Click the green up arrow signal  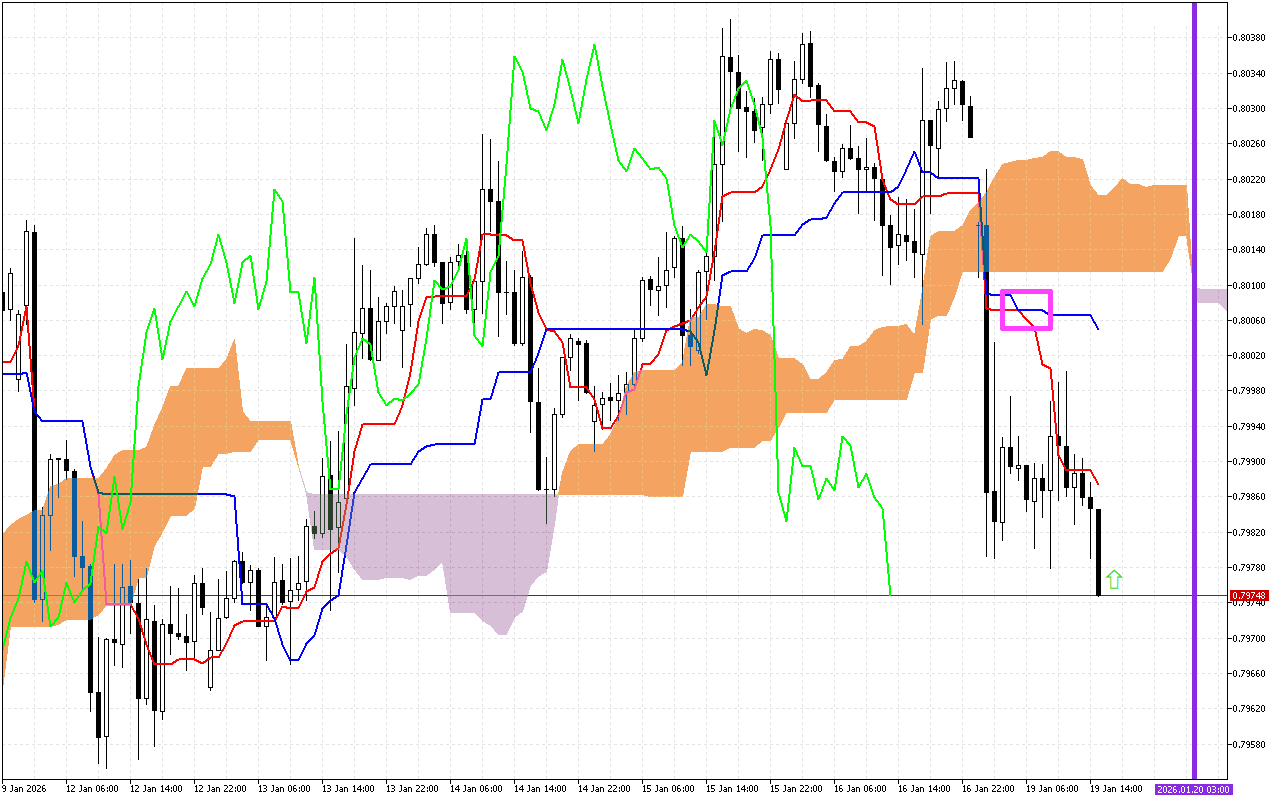1114,579
